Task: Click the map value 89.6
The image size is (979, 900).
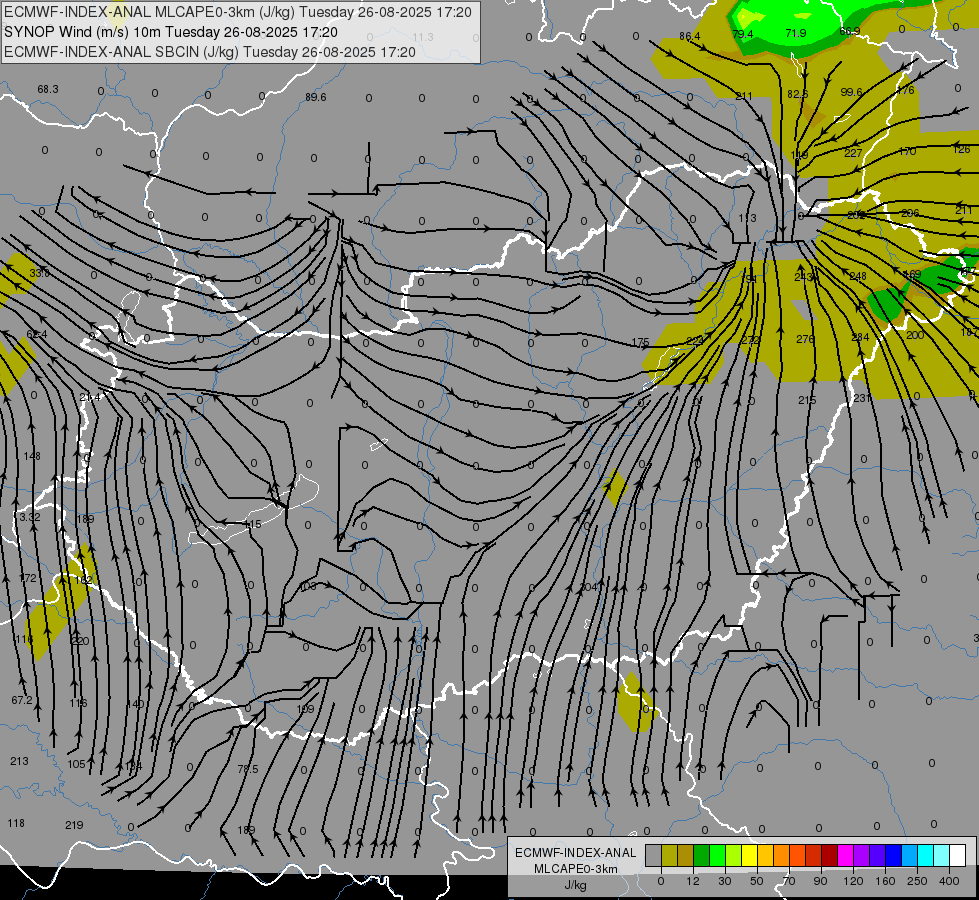Action: 315,97
